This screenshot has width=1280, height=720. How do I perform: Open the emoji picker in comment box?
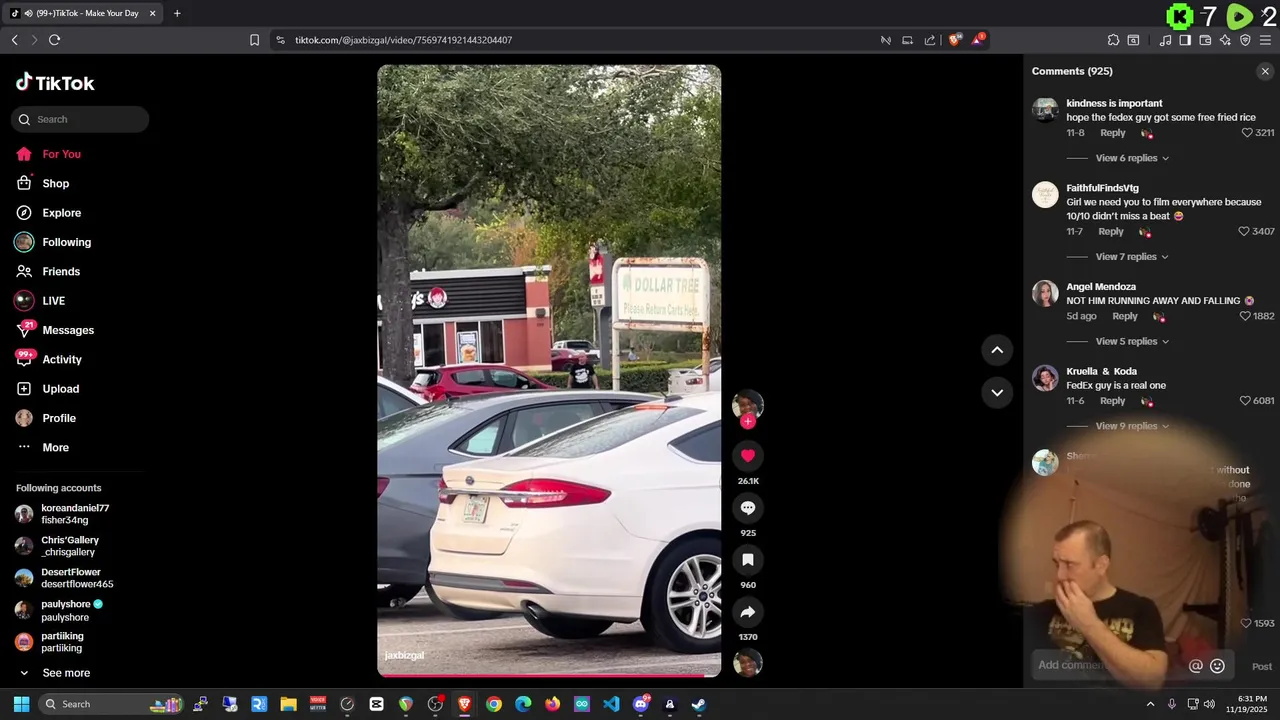click(x=1217, y=666)
